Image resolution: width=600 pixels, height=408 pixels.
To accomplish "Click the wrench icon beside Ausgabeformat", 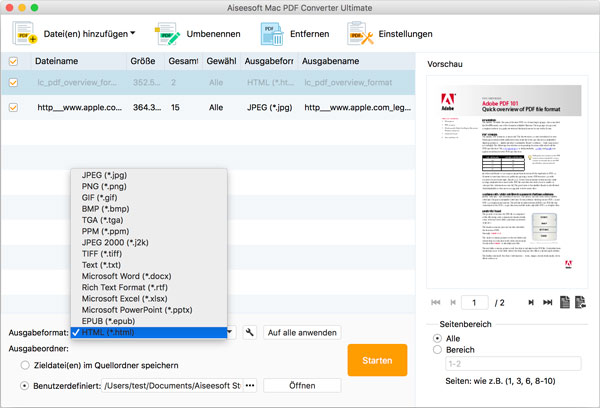I will [249, 332].
